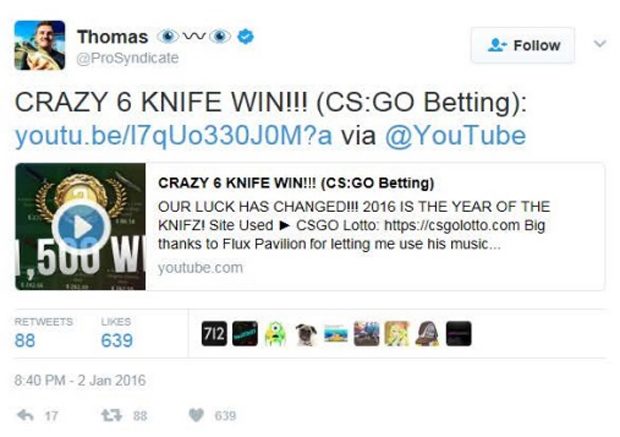Open the @YouTube mention link
Viewport: 620px width, 437px height.
click(456, 135)
